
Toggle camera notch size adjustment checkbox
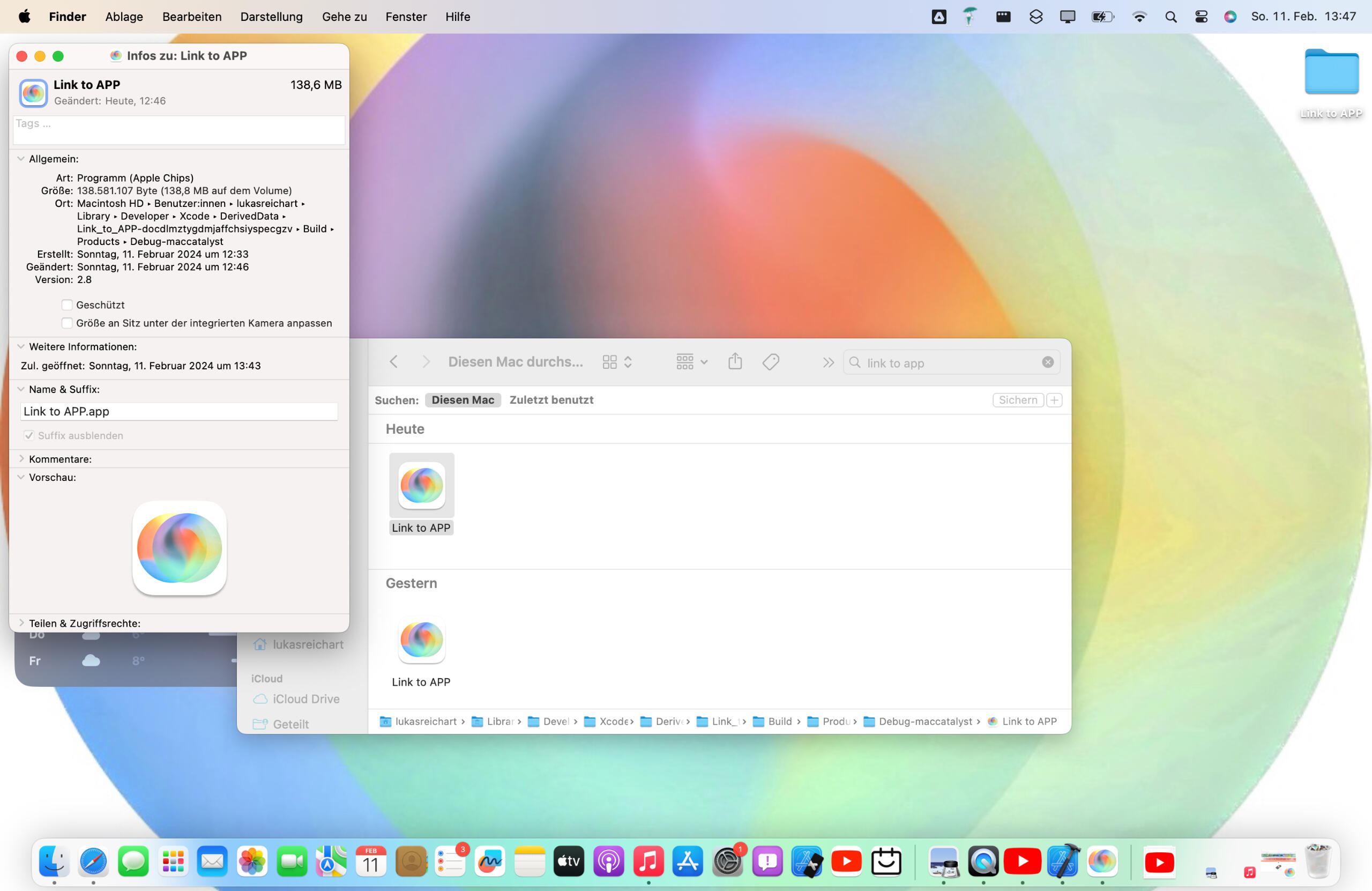[67, 323]
